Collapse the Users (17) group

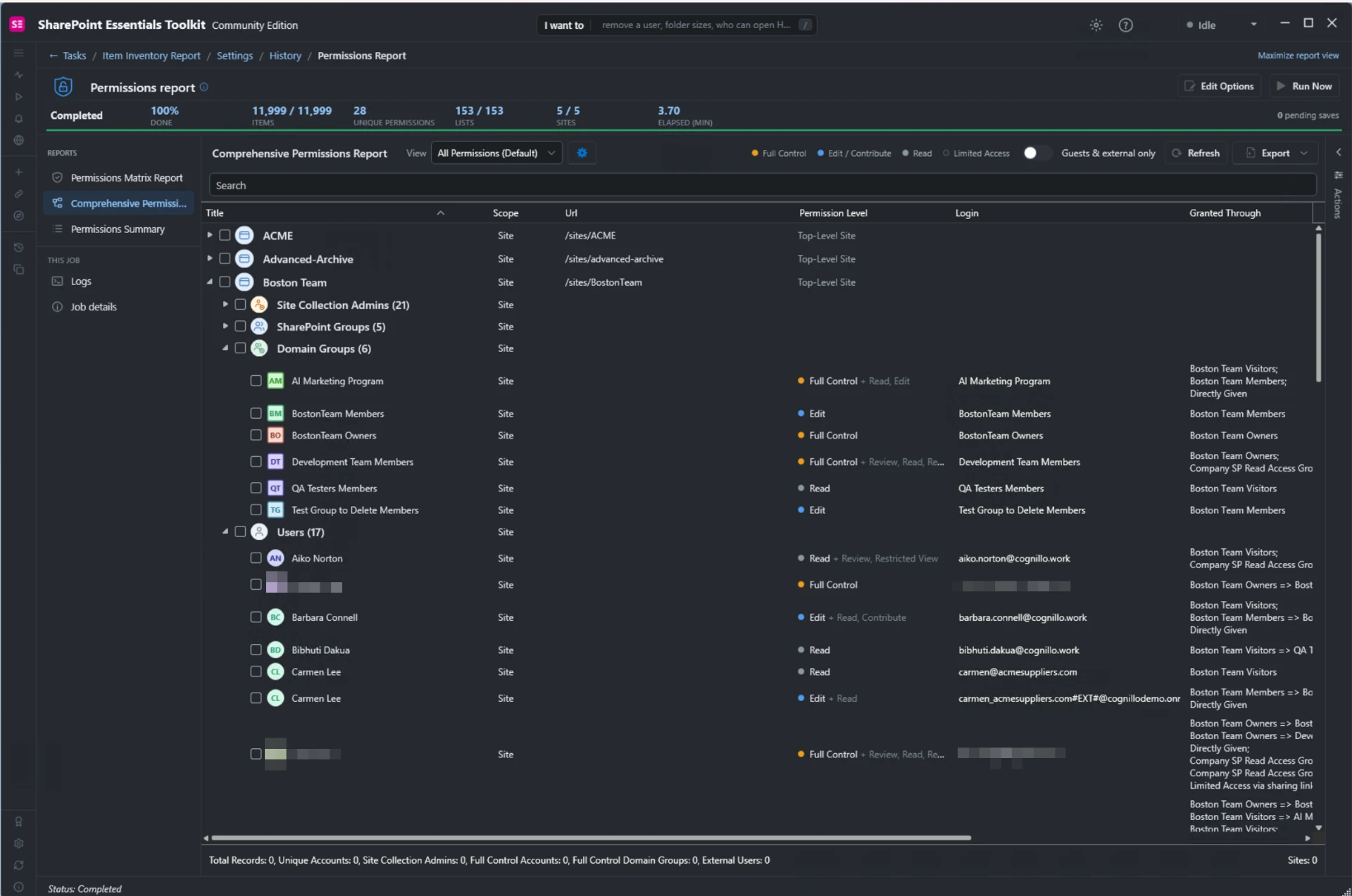click(x=225, y=531)
